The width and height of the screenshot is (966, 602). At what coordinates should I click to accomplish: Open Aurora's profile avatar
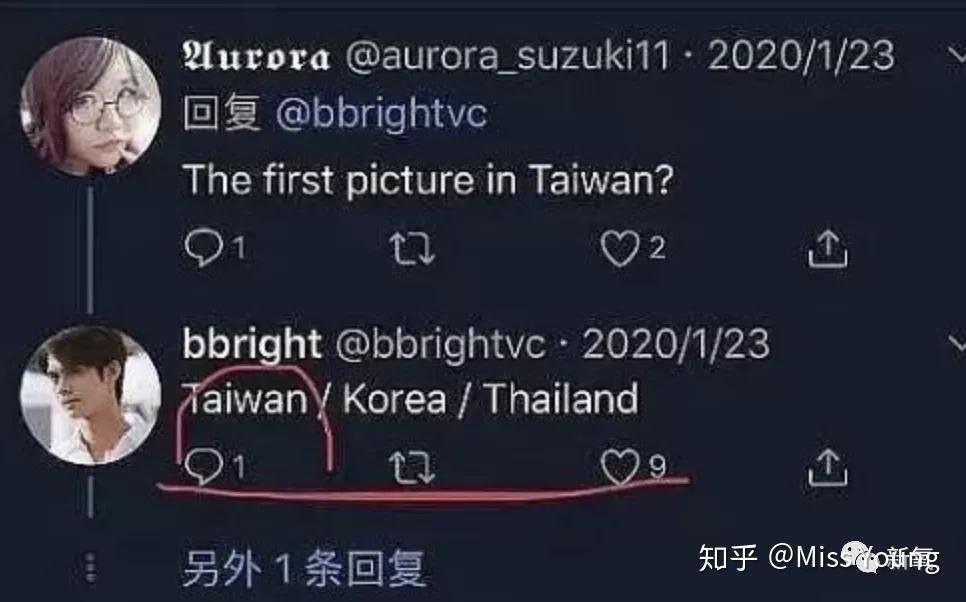coord(91,106)
